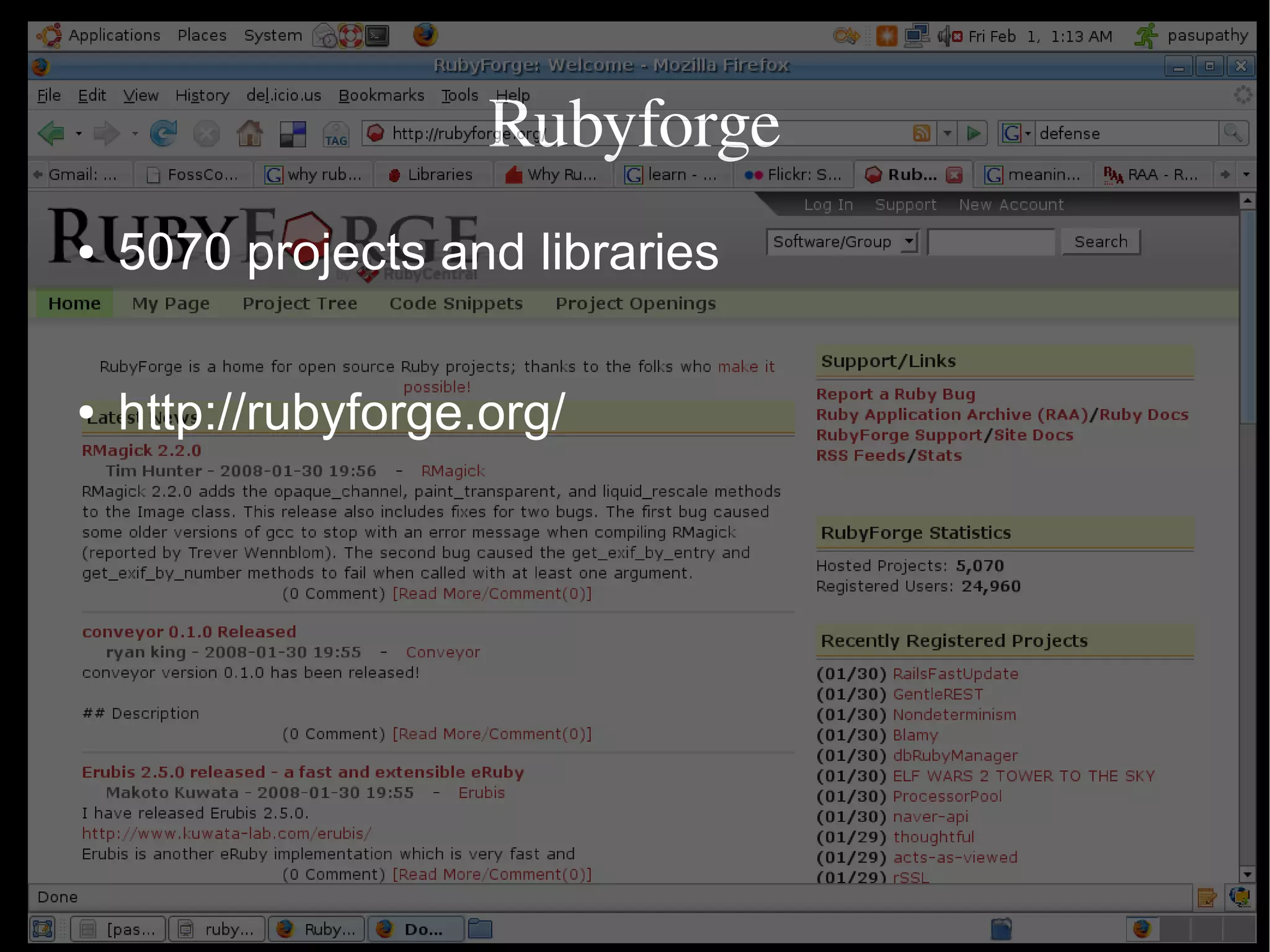Click the green Go arrow button
The height and width of the screenshot is (952, 1270).
click(x=973, y=133)
